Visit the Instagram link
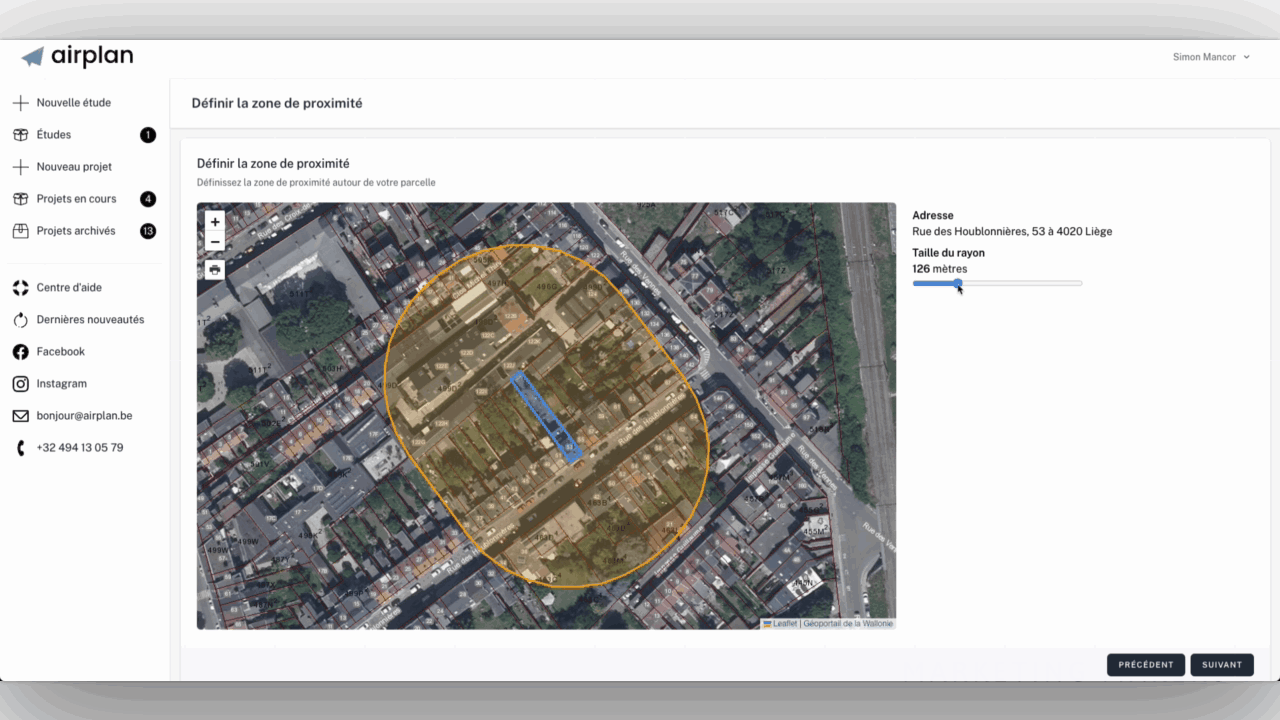The width and height of the screenshot is (1280, 720). point(62,384)
